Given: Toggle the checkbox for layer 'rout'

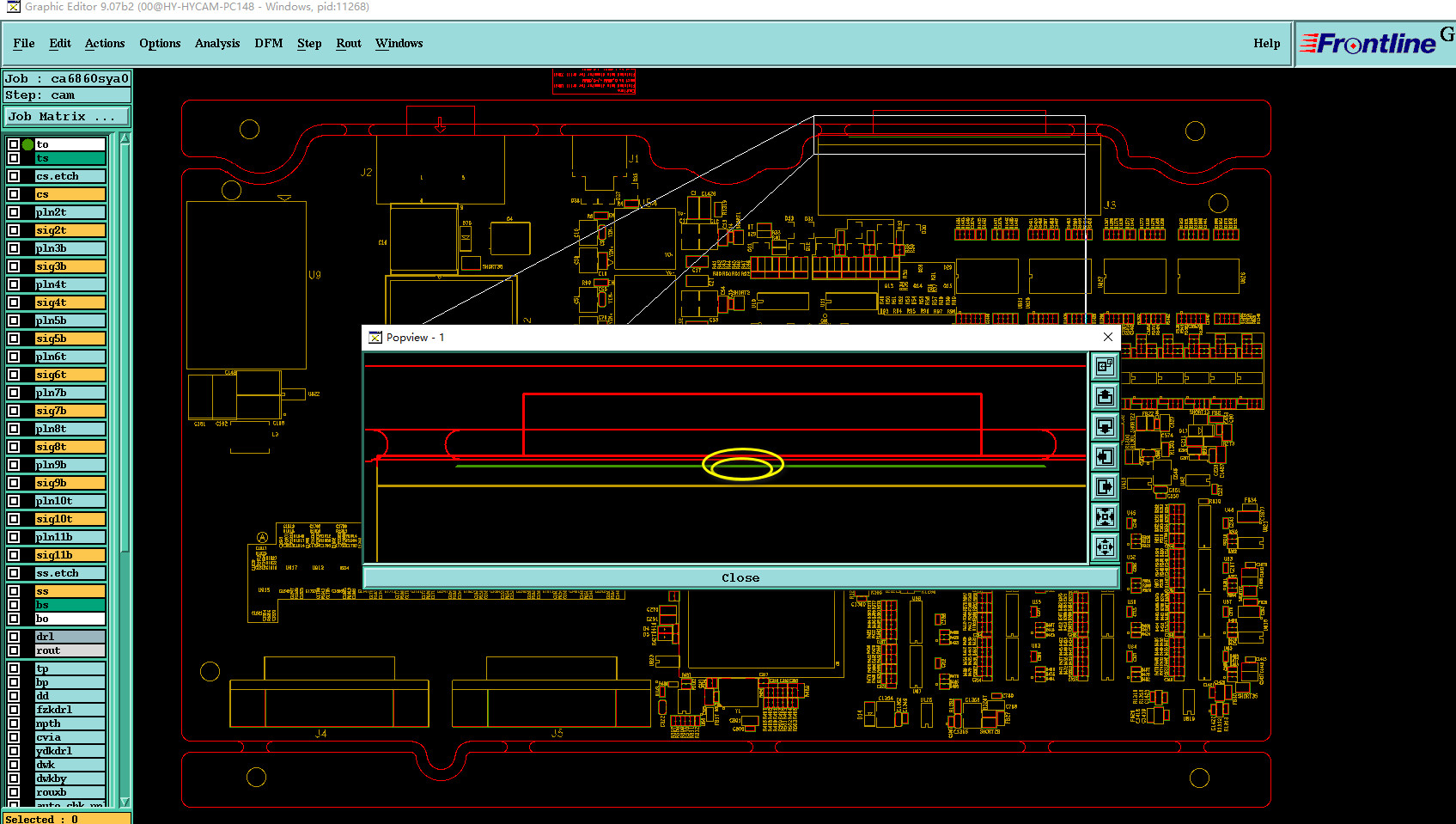Looking at the screenshot, I should coord(14,650).
